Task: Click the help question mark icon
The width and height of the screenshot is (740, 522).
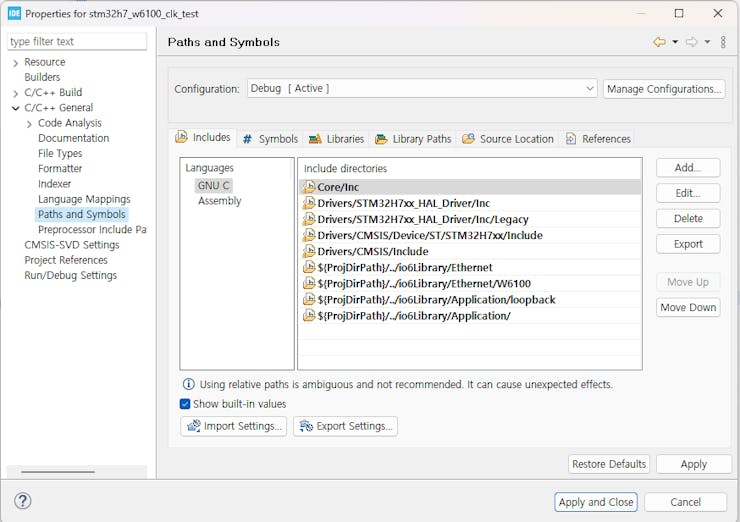Action: [x=23, y=501]
